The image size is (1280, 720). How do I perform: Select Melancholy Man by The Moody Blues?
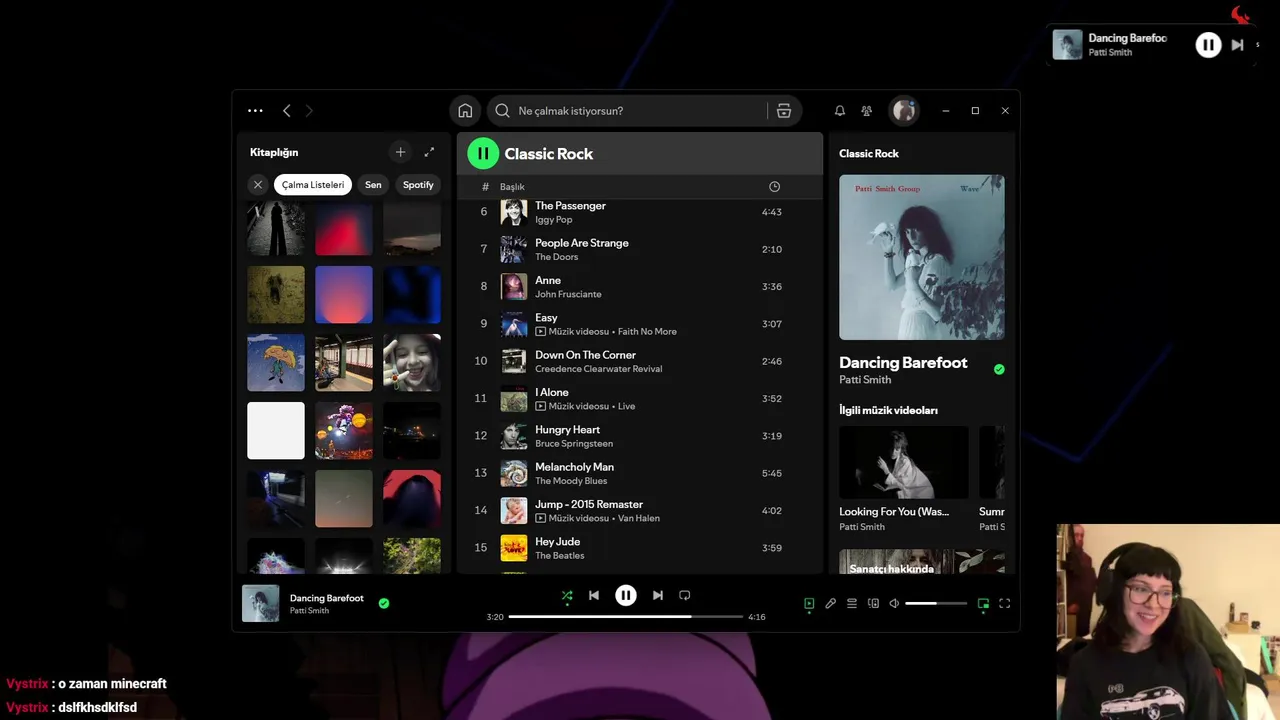[x=640, y=473]
